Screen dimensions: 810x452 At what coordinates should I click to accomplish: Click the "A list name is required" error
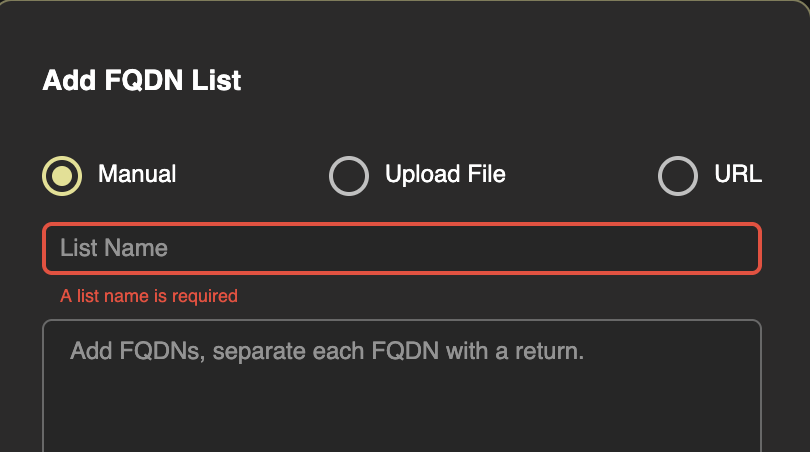pos(149,296)
